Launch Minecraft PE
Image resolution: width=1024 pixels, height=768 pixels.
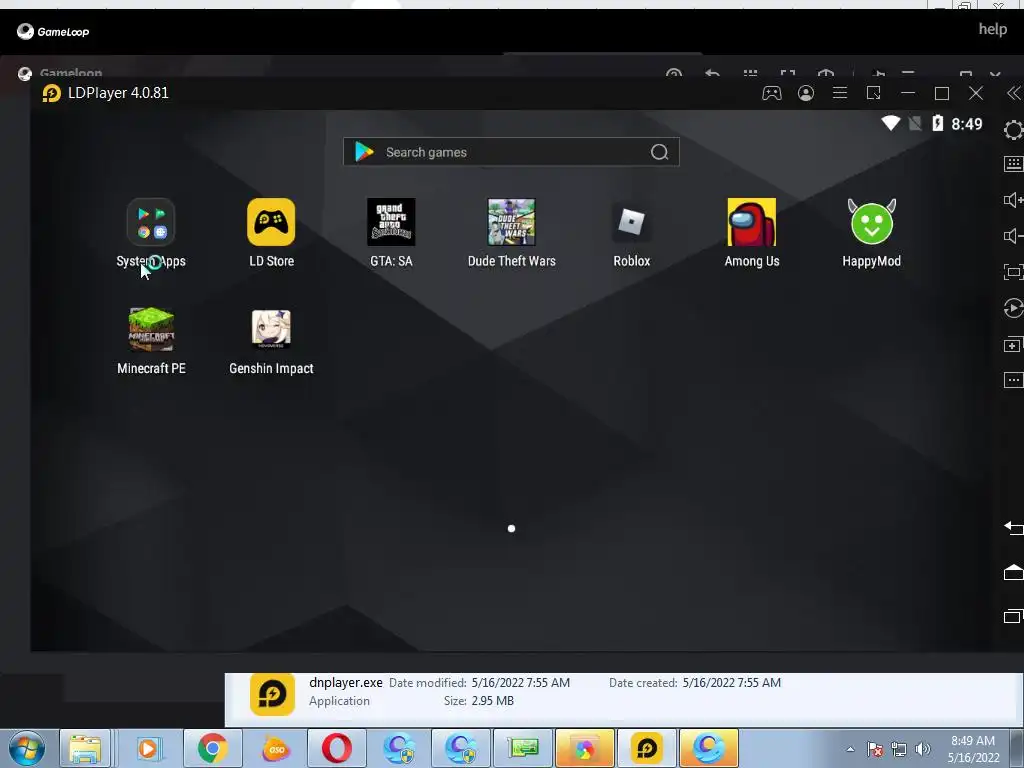click(x=151, y=329)
